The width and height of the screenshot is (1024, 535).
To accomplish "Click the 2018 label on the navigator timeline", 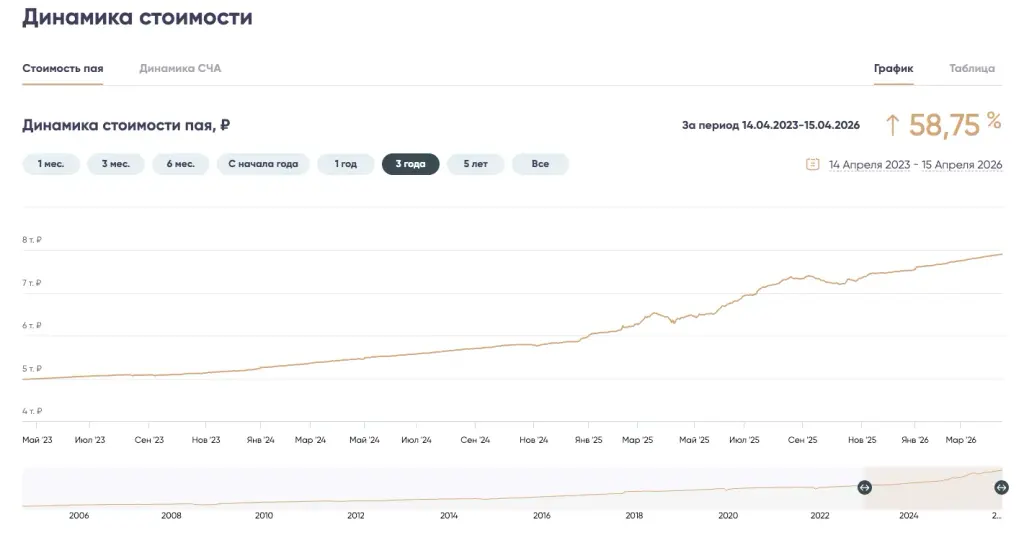I will (634, 515).
